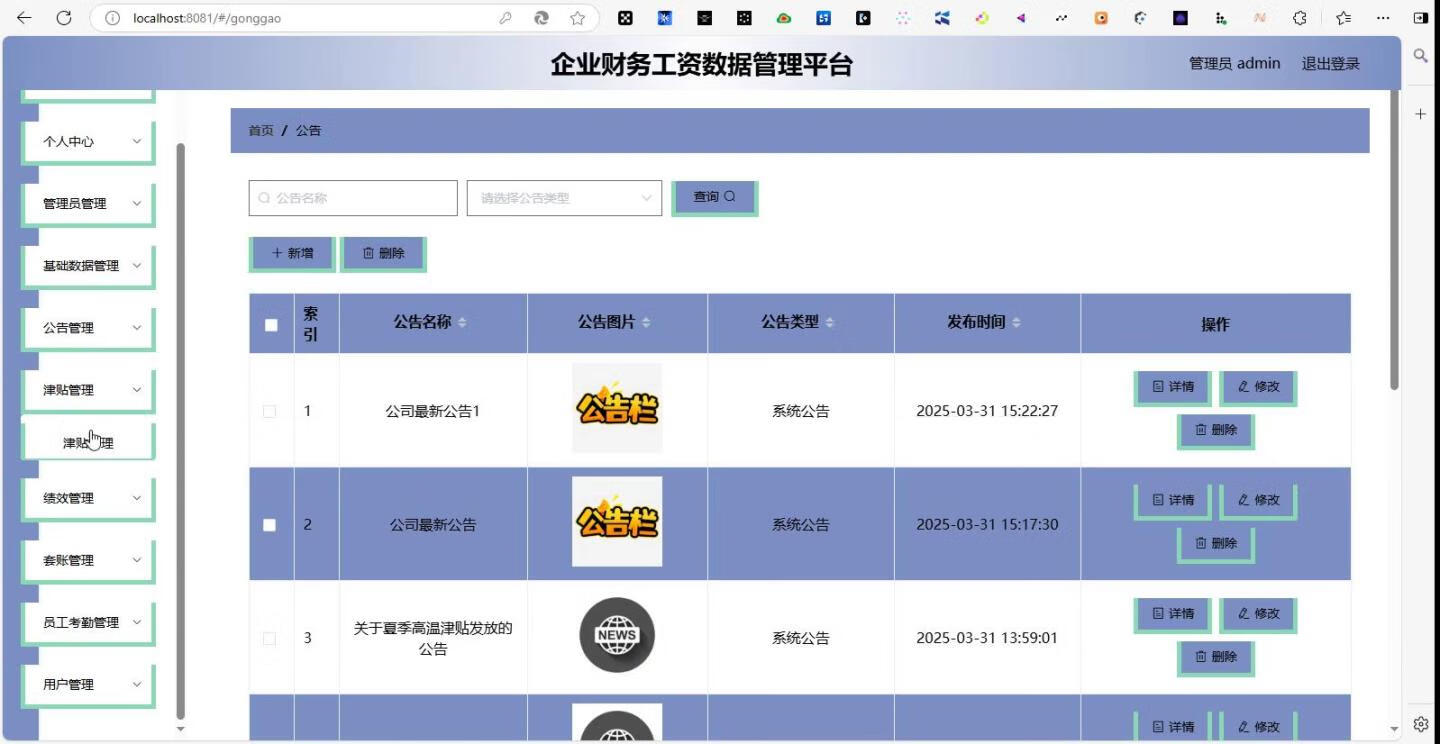Expand the 绩效管理 sidebar menu
1440x744 pixels.
click(x=88, y=498)
